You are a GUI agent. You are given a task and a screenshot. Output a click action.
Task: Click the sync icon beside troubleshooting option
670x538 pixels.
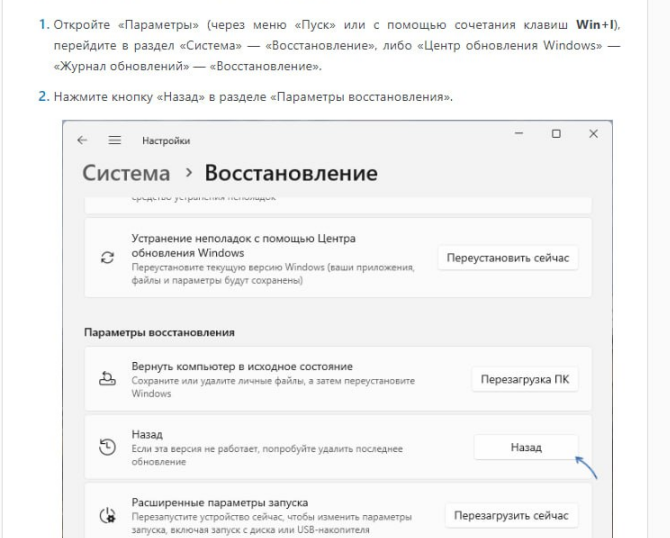(x=108, y=258)
